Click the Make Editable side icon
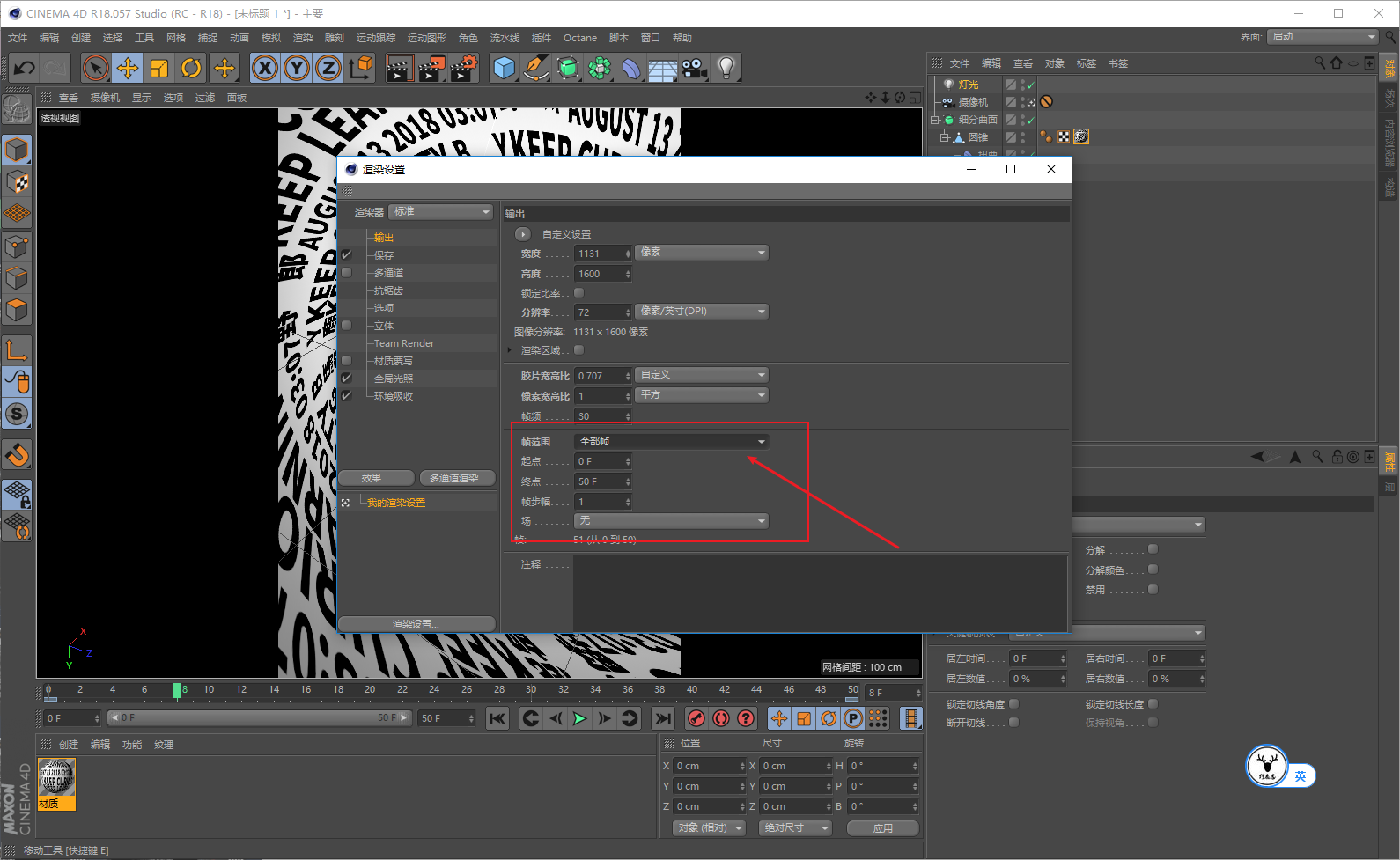1400x860 pixels. (x=16, y=108)
